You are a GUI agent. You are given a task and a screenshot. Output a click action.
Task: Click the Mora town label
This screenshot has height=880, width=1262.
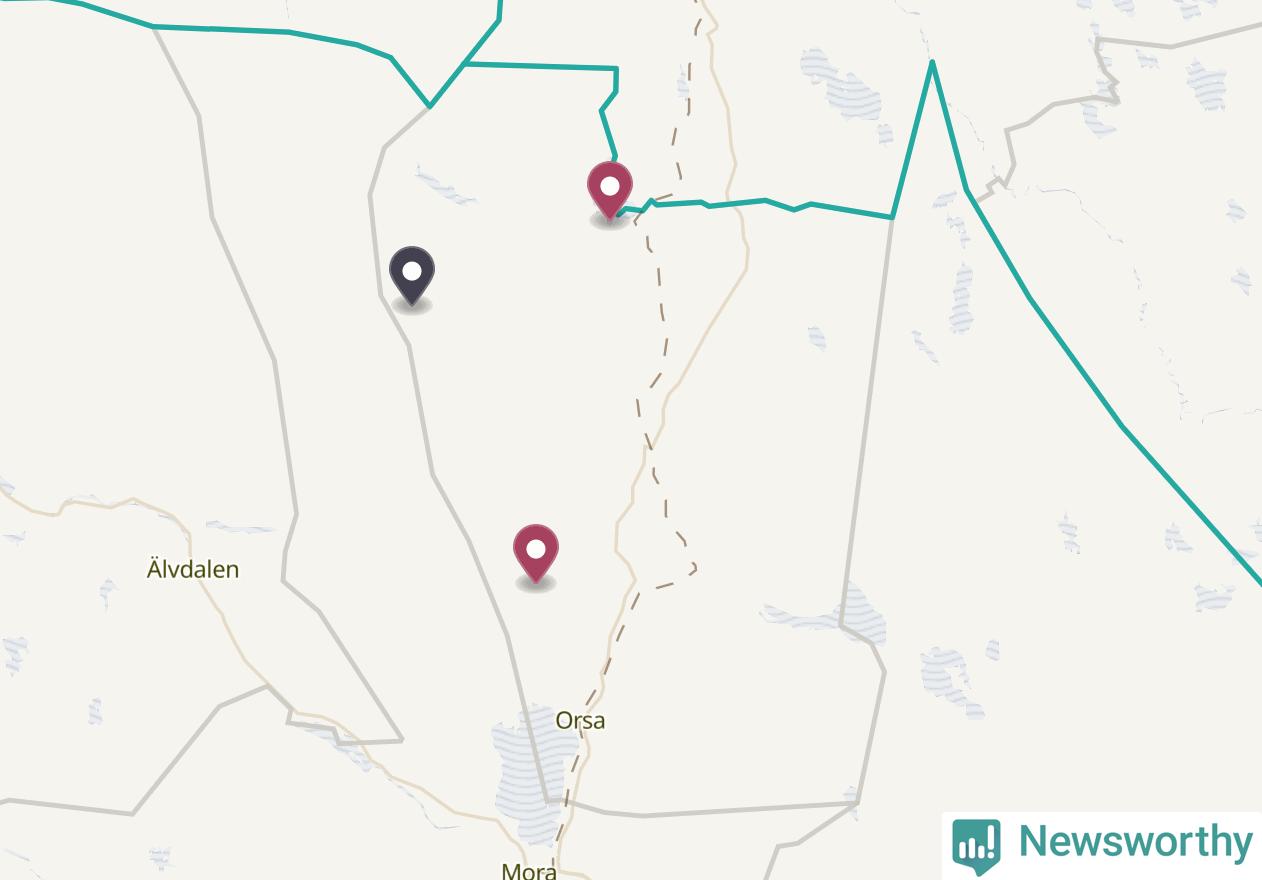coord(529,871)
